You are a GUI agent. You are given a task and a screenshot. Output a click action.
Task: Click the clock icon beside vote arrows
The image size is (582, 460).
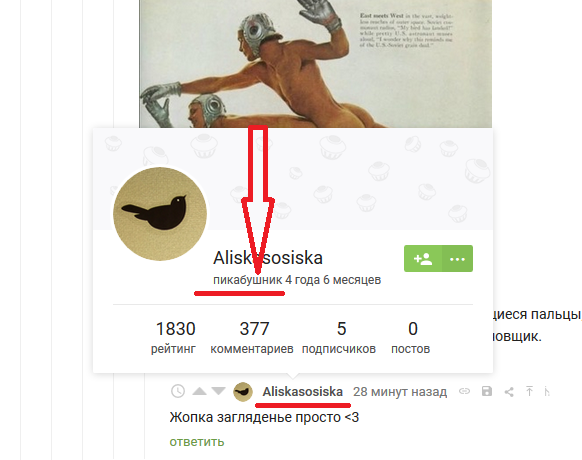178,391
